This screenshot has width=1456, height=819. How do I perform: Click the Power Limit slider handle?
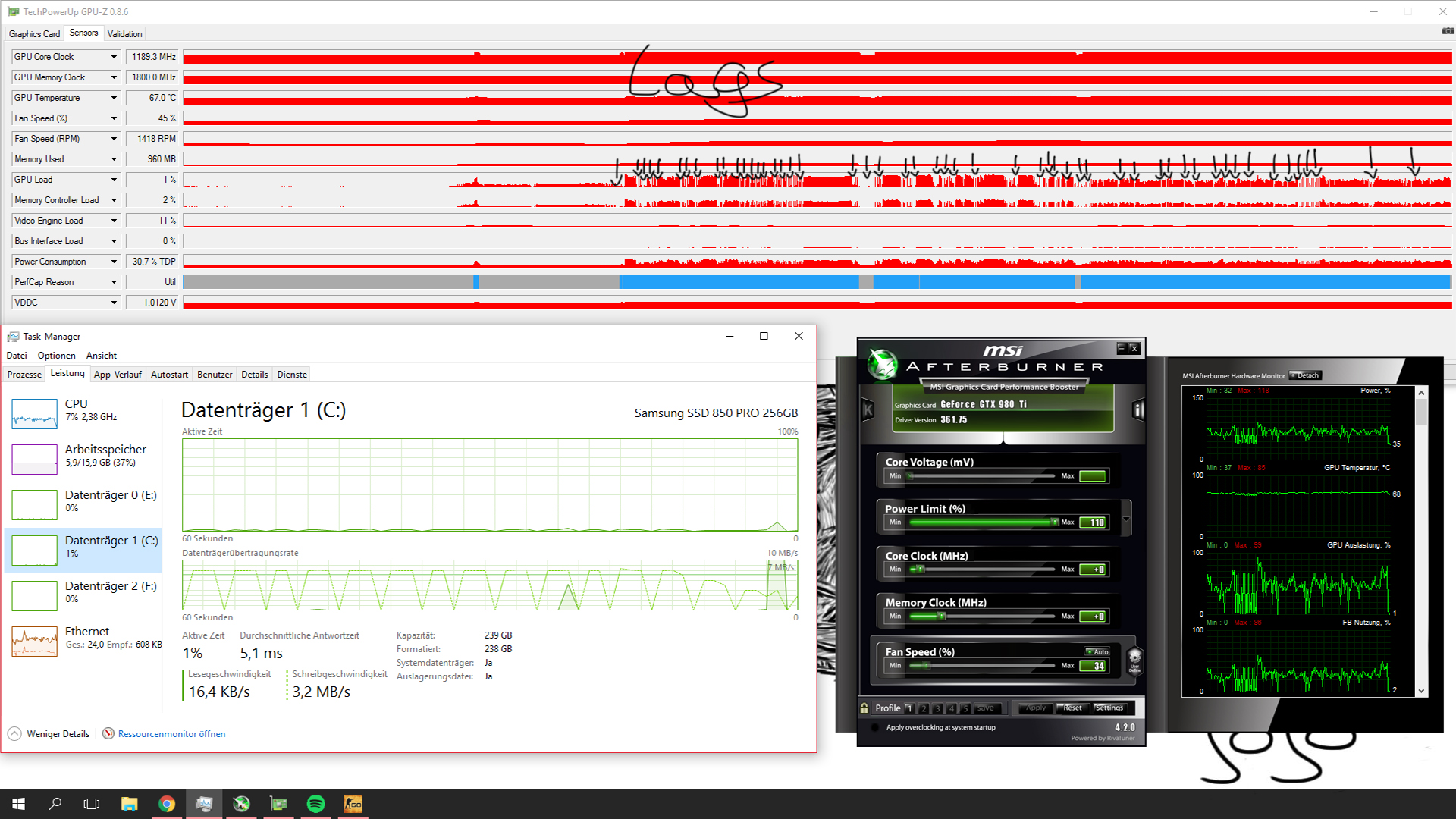pyautogui.click(x=1054, y=522)
